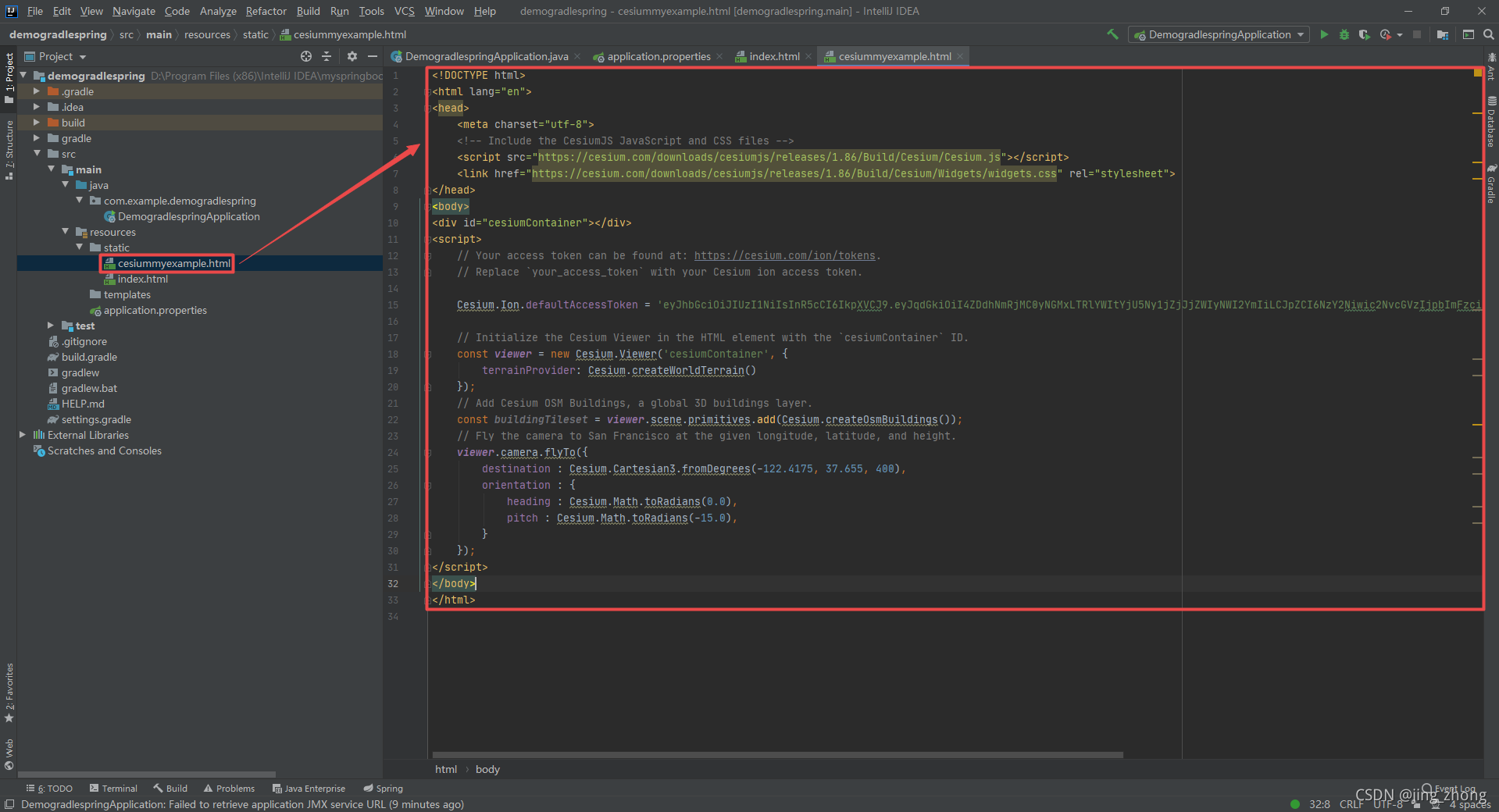Open the Build tool window tab
Screen dimensions: 1499x812
click(x=170, y=789)
